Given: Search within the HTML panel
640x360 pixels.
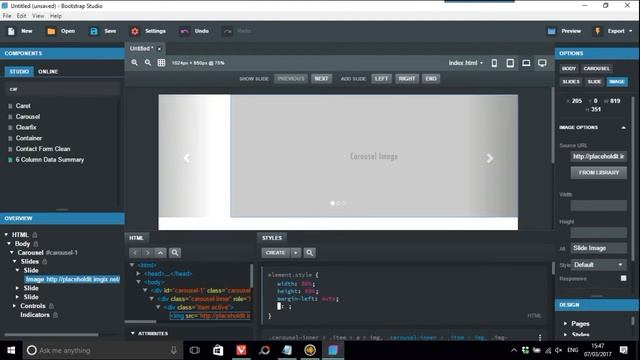Looking at the screenshot, I should [175, 253].
